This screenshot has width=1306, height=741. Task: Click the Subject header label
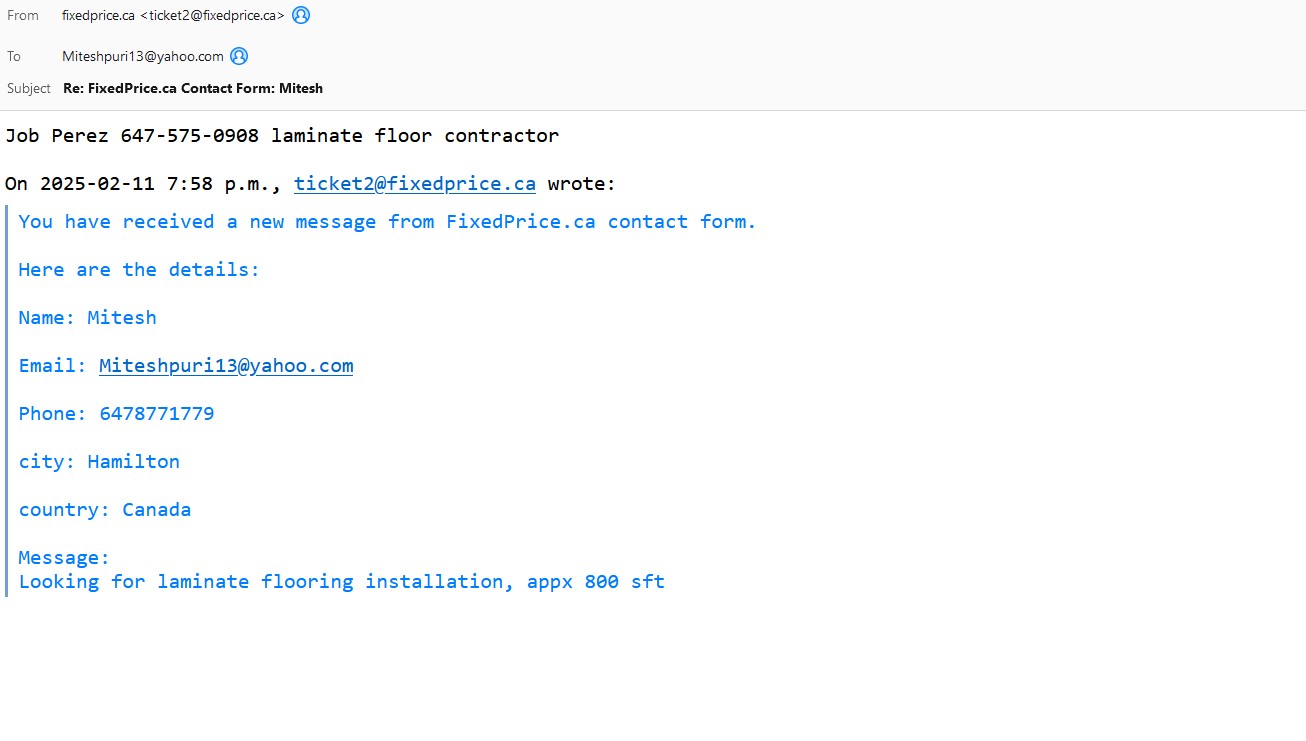coord(29,88)
